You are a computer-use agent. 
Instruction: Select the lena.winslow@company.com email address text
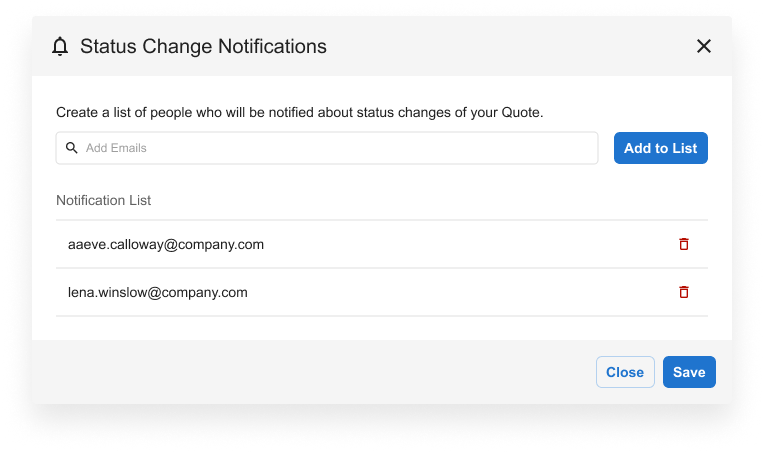[158, 292]
